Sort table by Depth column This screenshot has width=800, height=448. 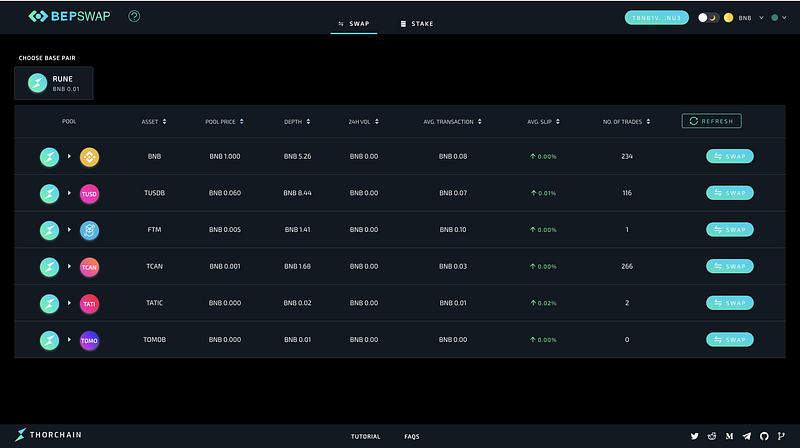(x=297, y=121)
